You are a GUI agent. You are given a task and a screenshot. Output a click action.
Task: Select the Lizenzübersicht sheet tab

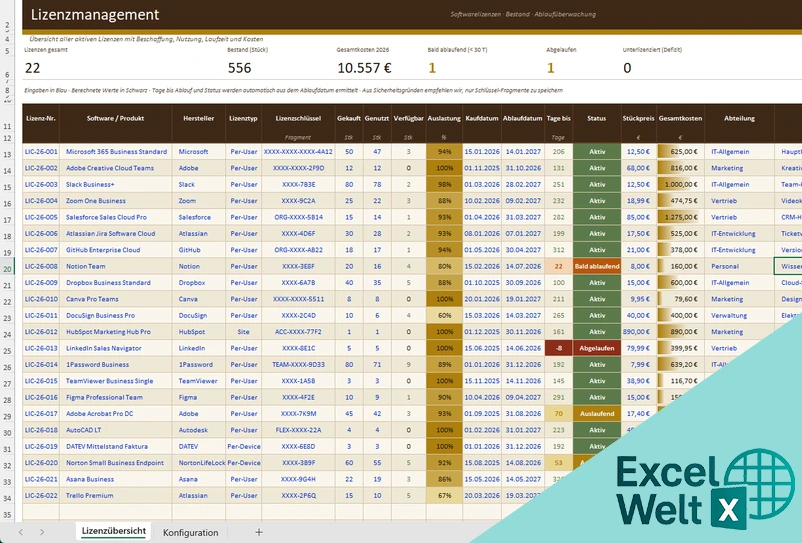[x=114, y=531]
